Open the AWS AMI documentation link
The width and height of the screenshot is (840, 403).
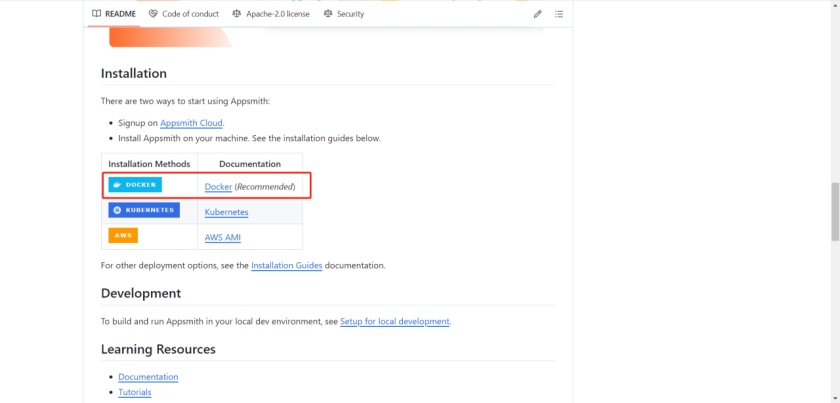click(222, 238)
